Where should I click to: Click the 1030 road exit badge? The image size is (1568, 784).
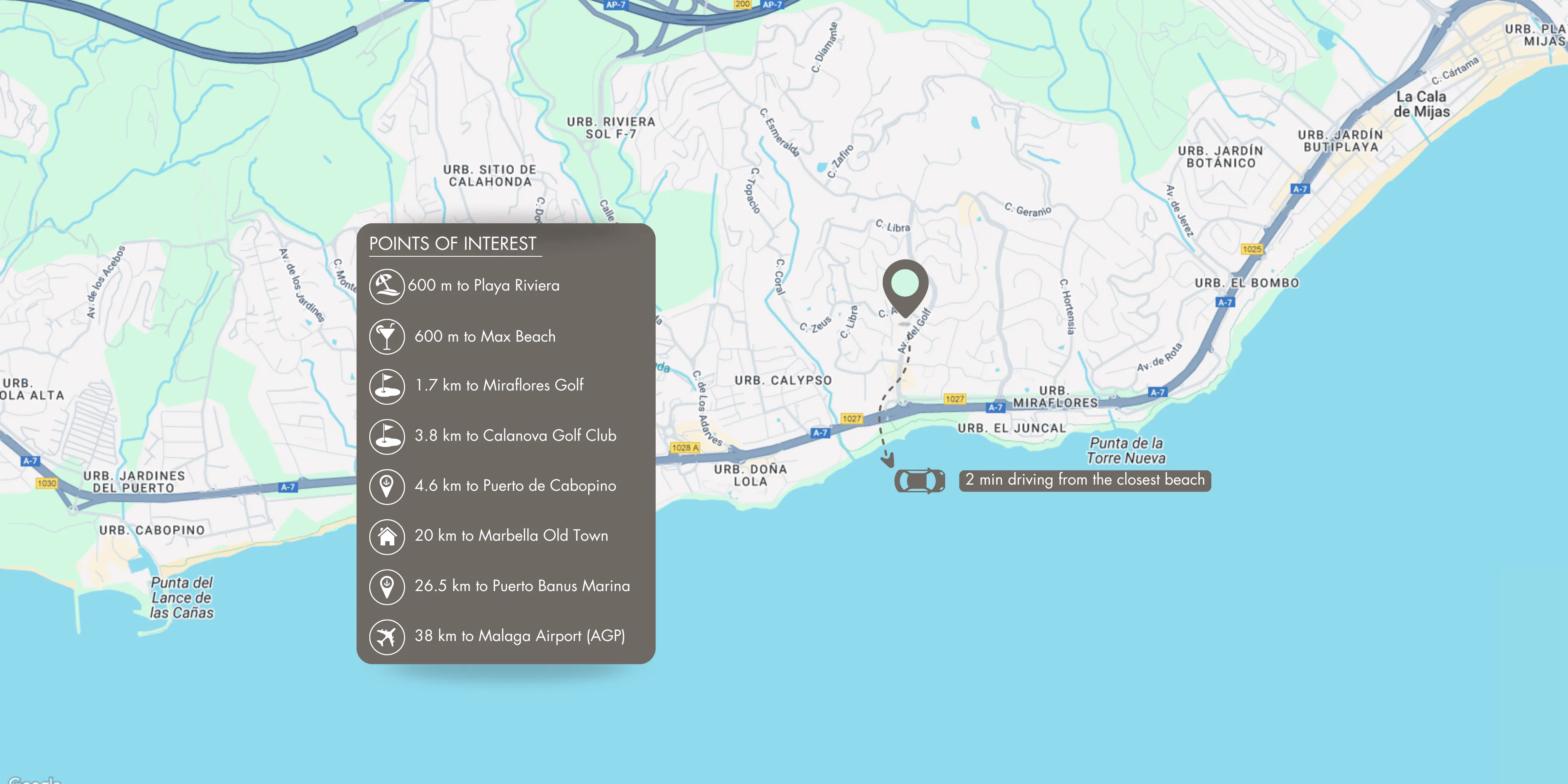pyautogui.click(x=46, y=483)
